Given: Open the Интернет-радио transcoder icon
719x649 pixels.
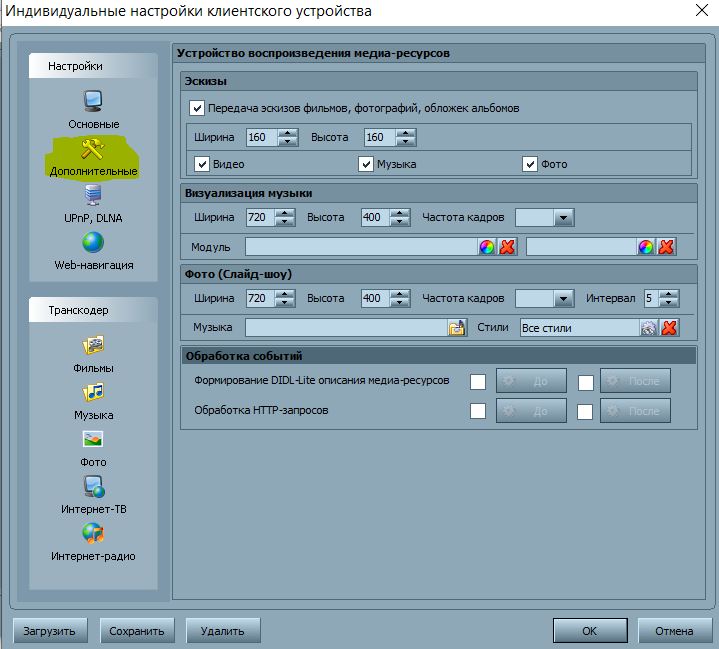Looking at the screenshot, I should click(94, 534).
